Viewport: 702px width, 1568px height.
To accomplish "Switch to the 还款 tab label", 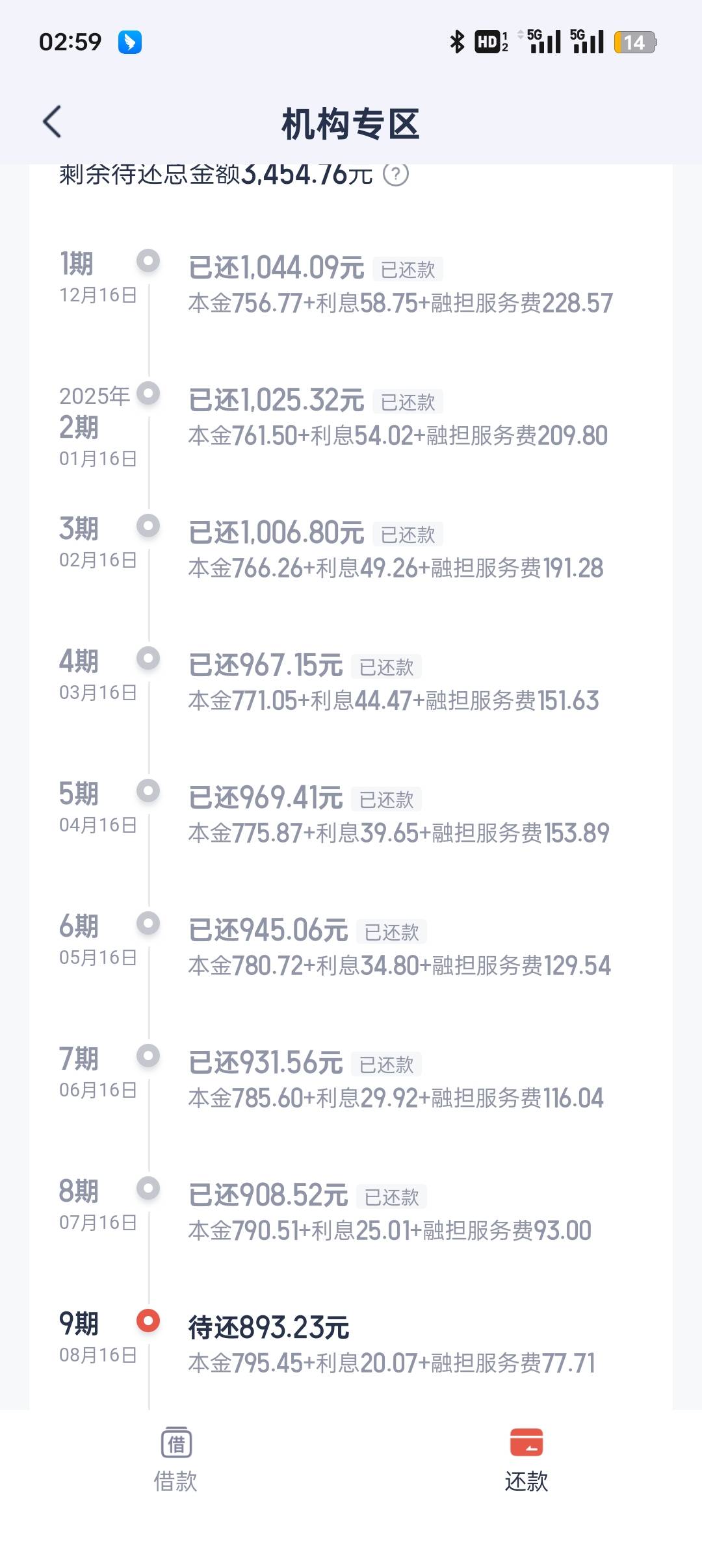I will (526, 1482).
